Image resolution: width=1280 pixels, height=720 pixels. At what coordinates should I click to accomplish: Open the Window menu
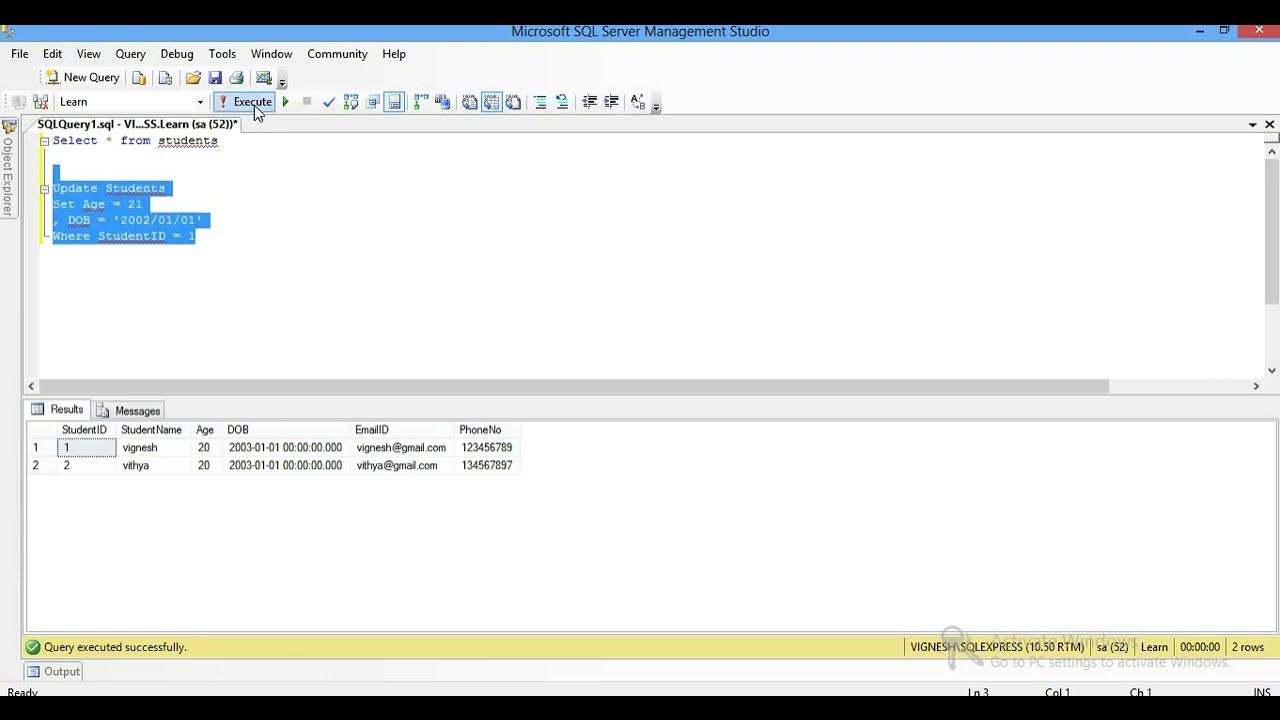[271, 54]
